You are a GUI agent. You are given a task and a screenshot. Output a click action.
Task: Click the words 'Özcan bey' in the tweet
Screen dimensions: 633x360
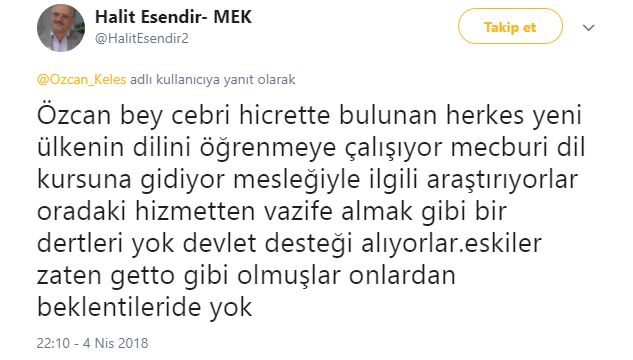[x=100, y=115]
